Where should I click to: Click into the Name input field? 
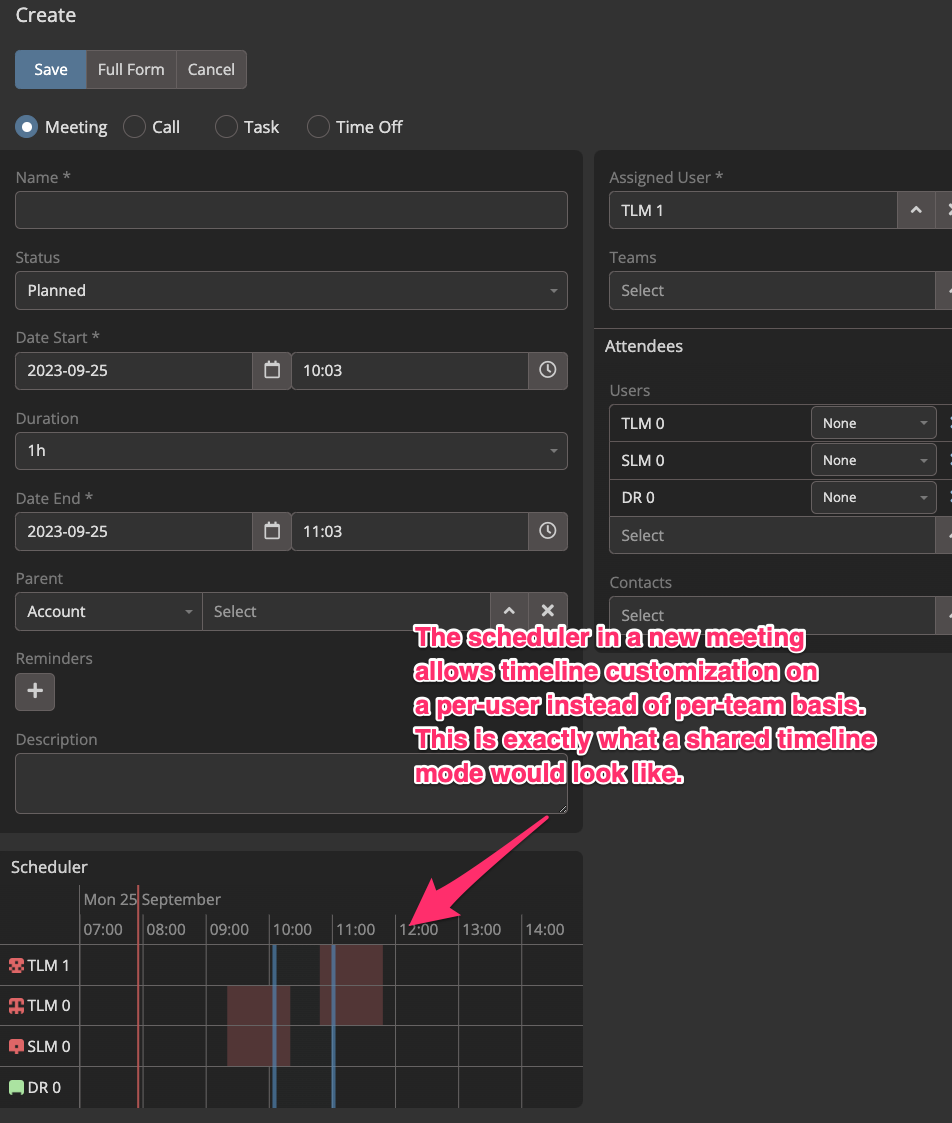(291, 210)
